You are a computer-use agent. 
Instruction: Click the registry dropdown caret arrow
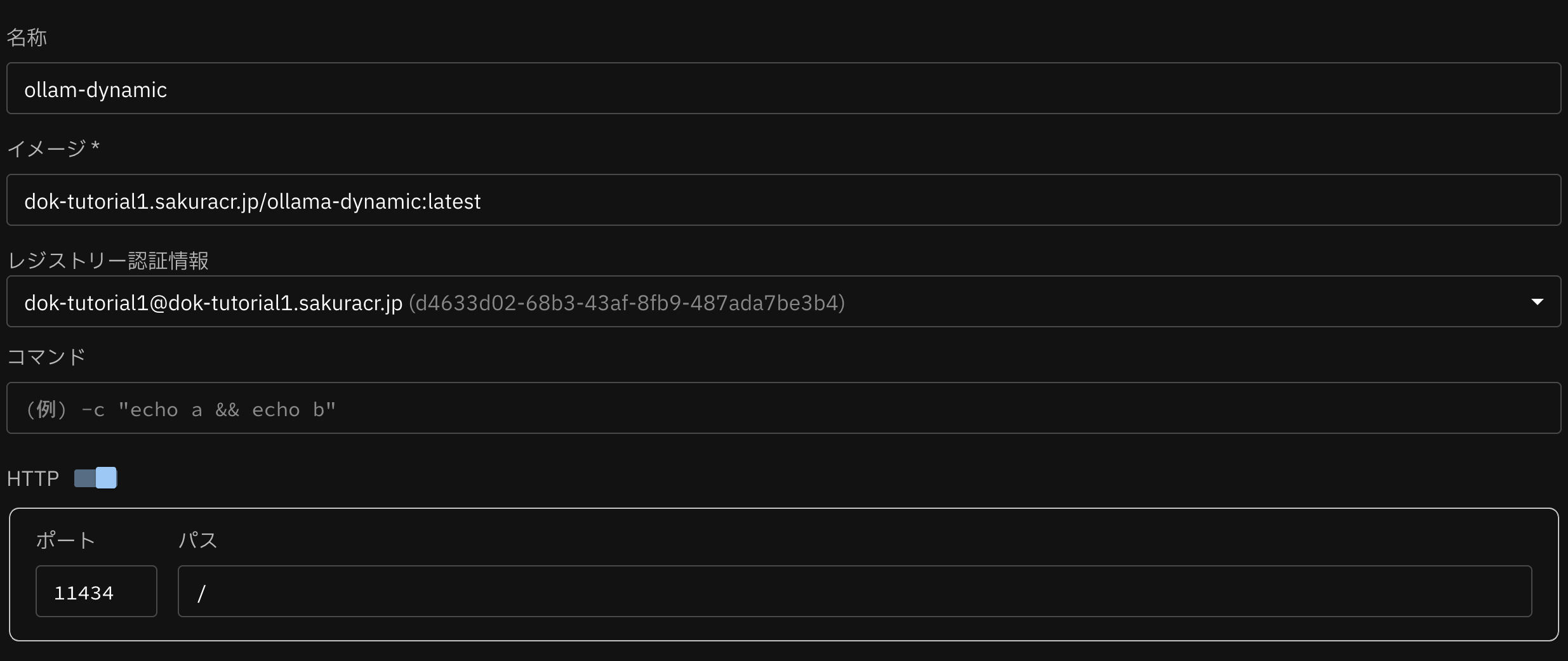point(1537,302)
